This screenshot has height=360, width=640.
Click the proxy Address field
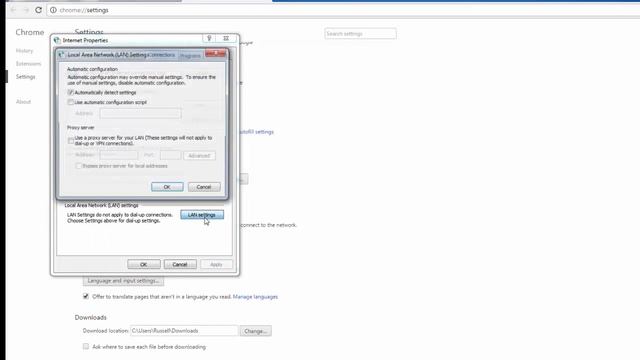tap(119, 155)
